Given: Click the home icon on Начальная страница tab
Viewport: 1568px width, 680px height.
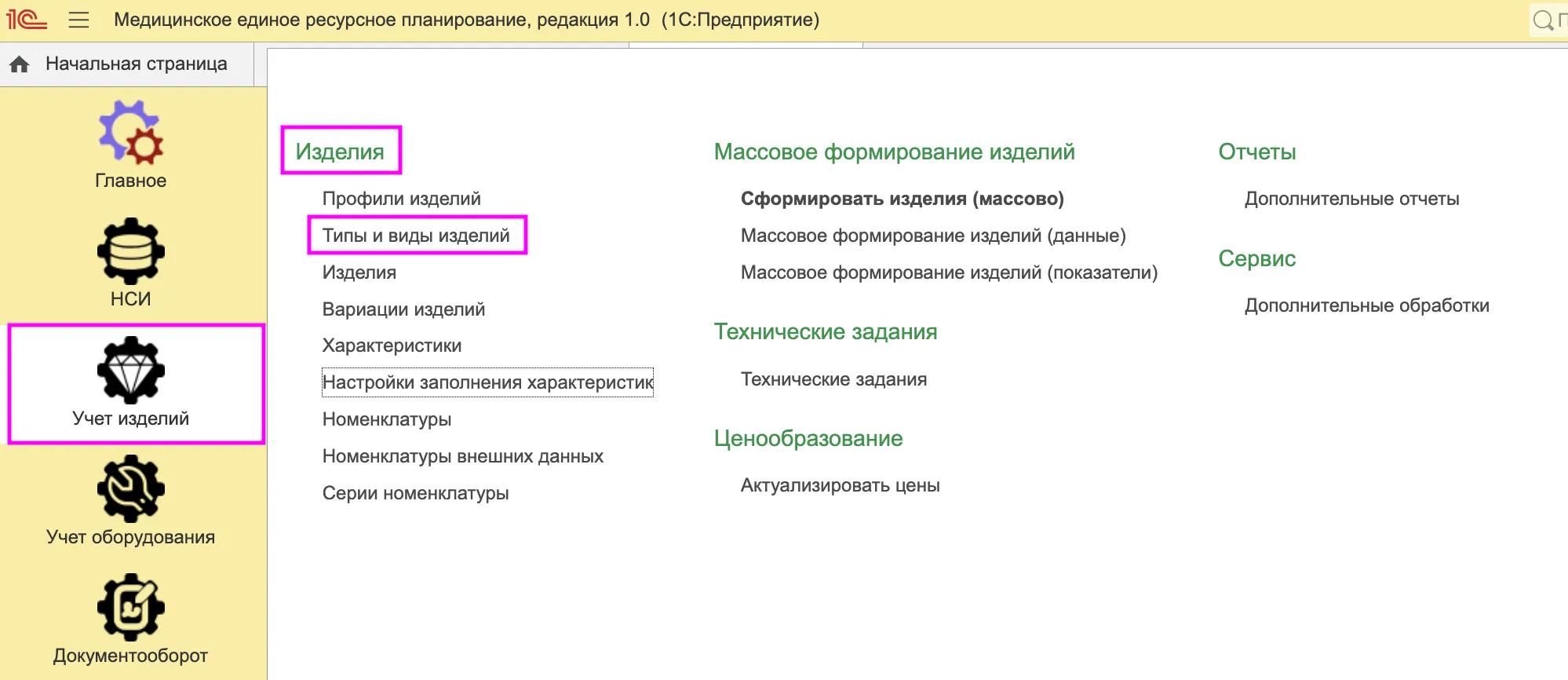Looking at the screenshot, I should click(x=20, y=64).
